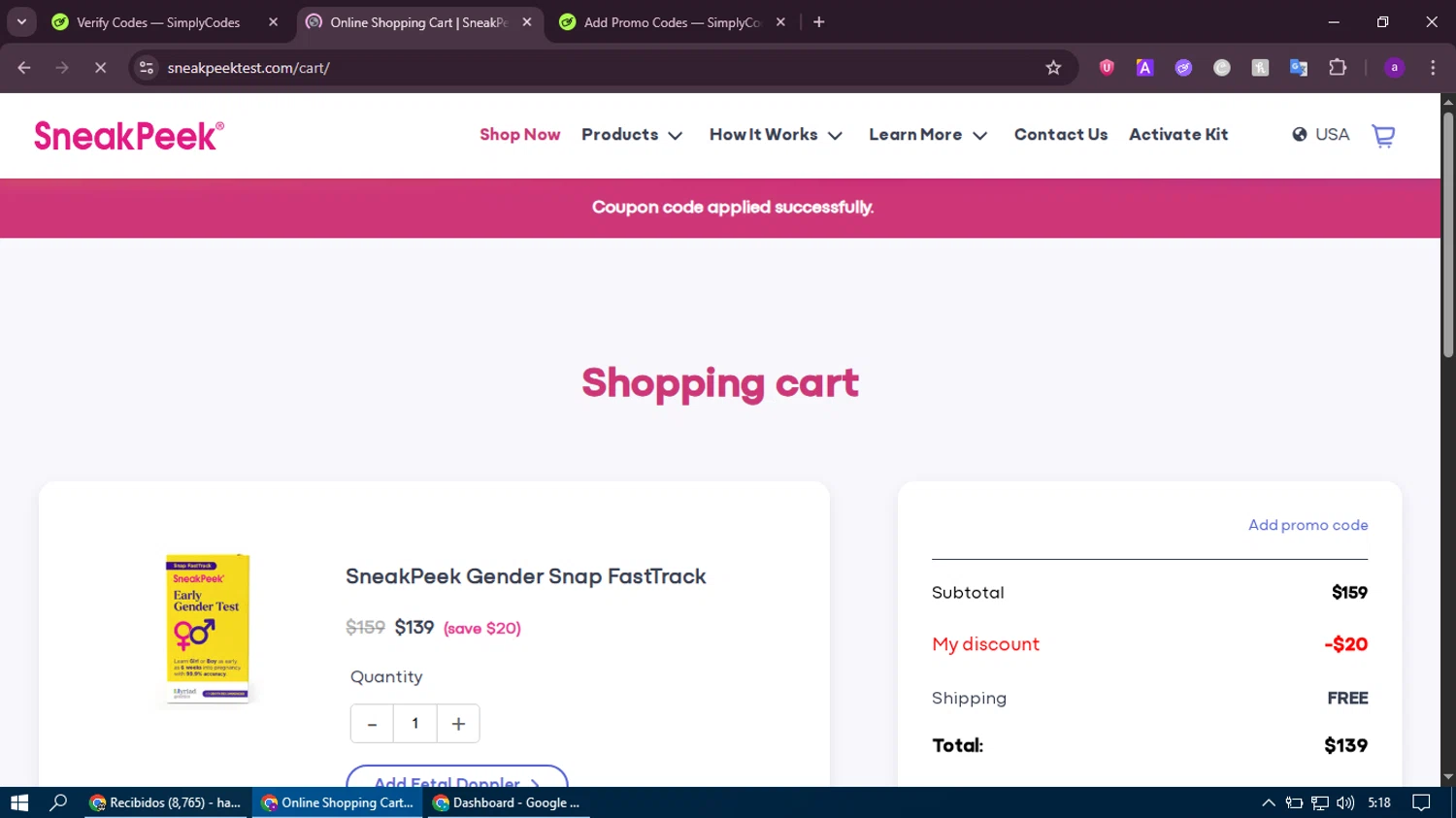Click the page vertical scrollbar
The width and height of the screenshot is (1456, 818).
(1447, 235)
